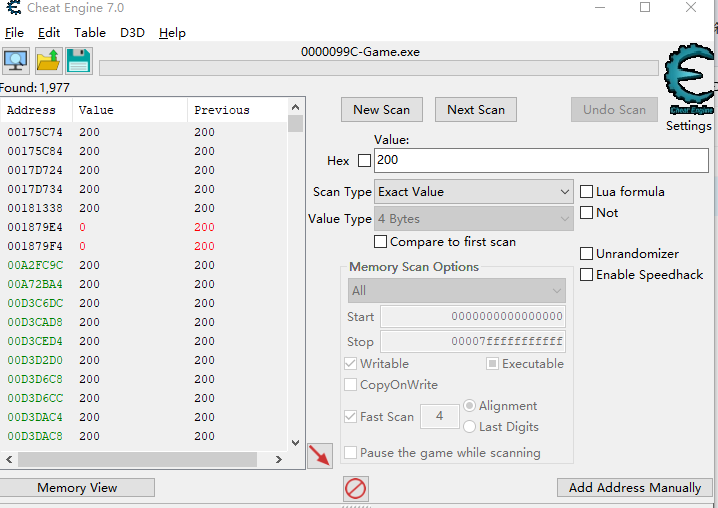Check Pause the game while scanning
The height and width of the screenshot is (508, 718).
(350, 453)
